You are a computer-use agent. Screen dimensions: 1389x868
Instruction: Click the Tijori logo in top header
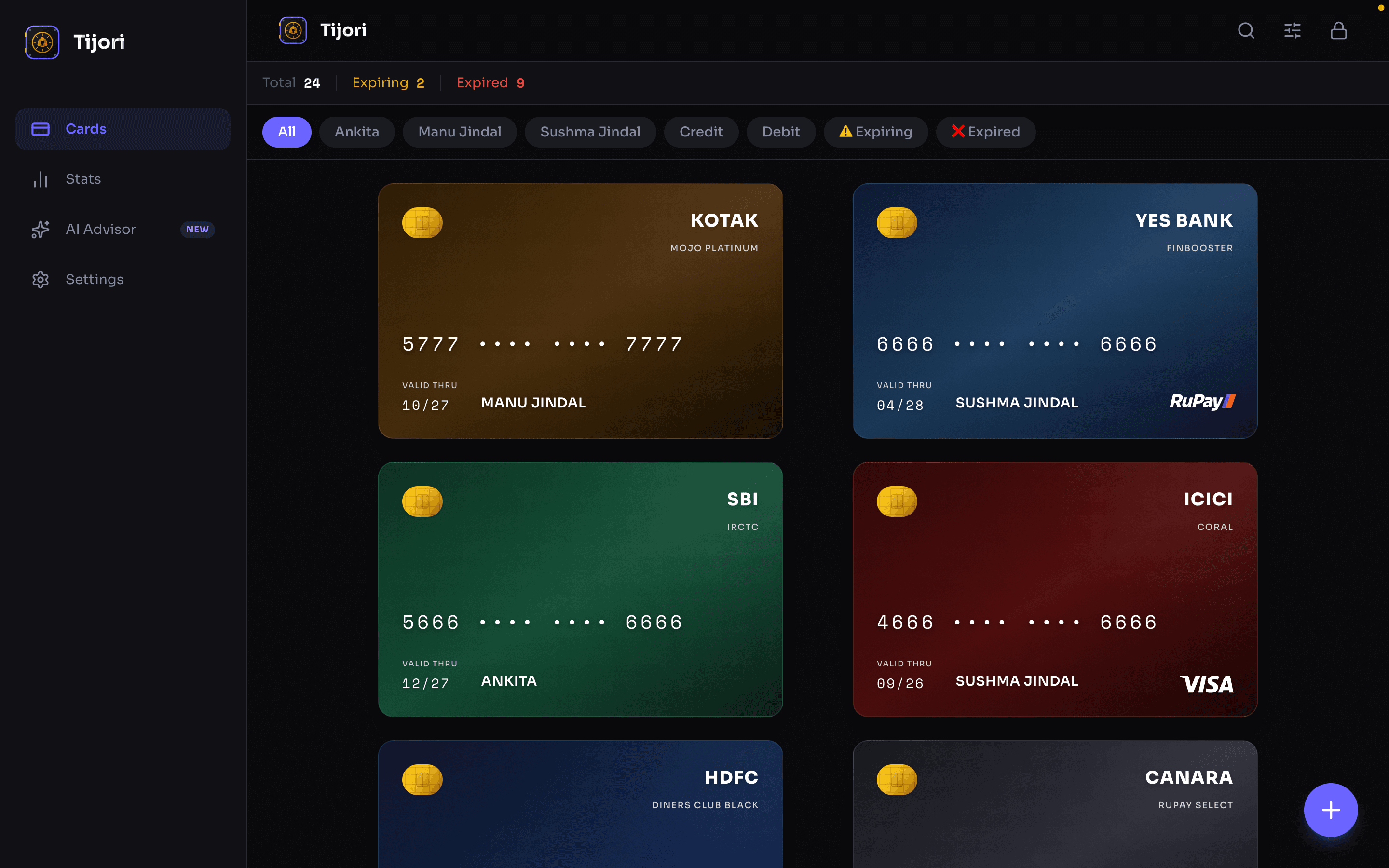(x=293, y=30)
